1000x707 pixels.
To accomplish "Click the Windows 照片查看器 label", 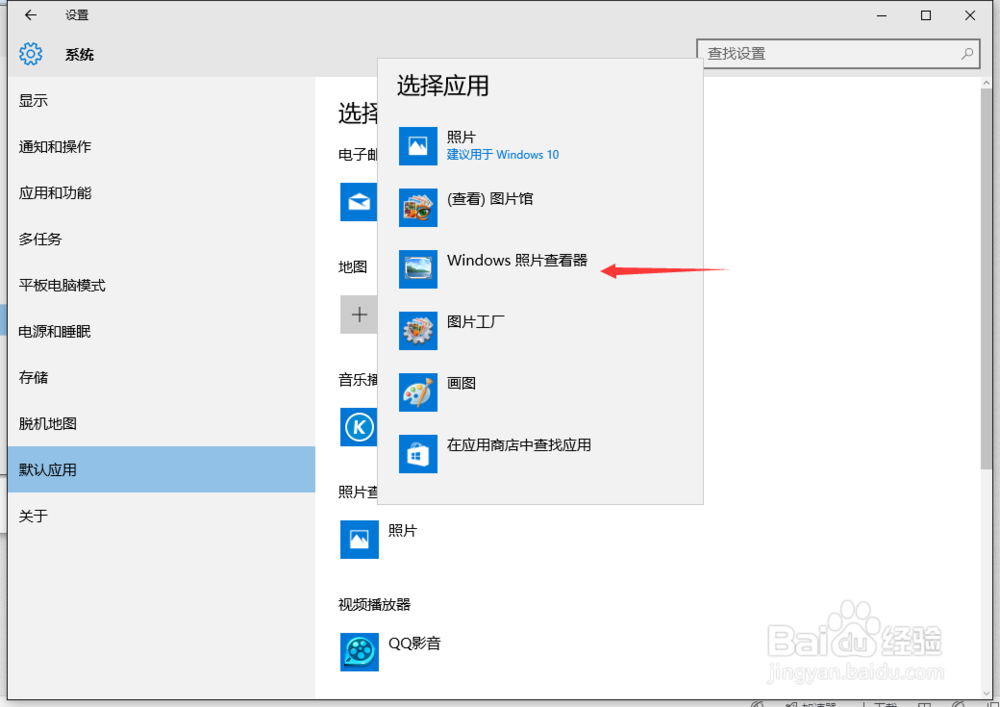I will coord(517,260).
